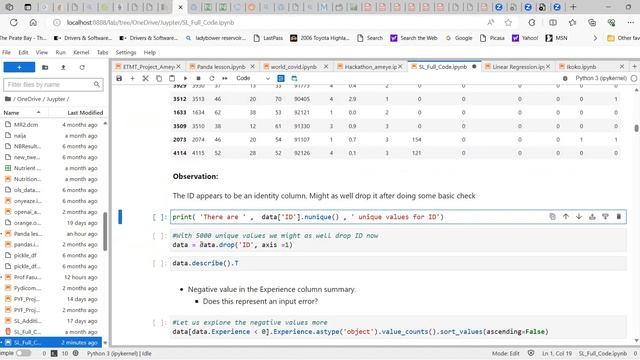Restart kernel and run all cells icon

(x=224, y=78)
